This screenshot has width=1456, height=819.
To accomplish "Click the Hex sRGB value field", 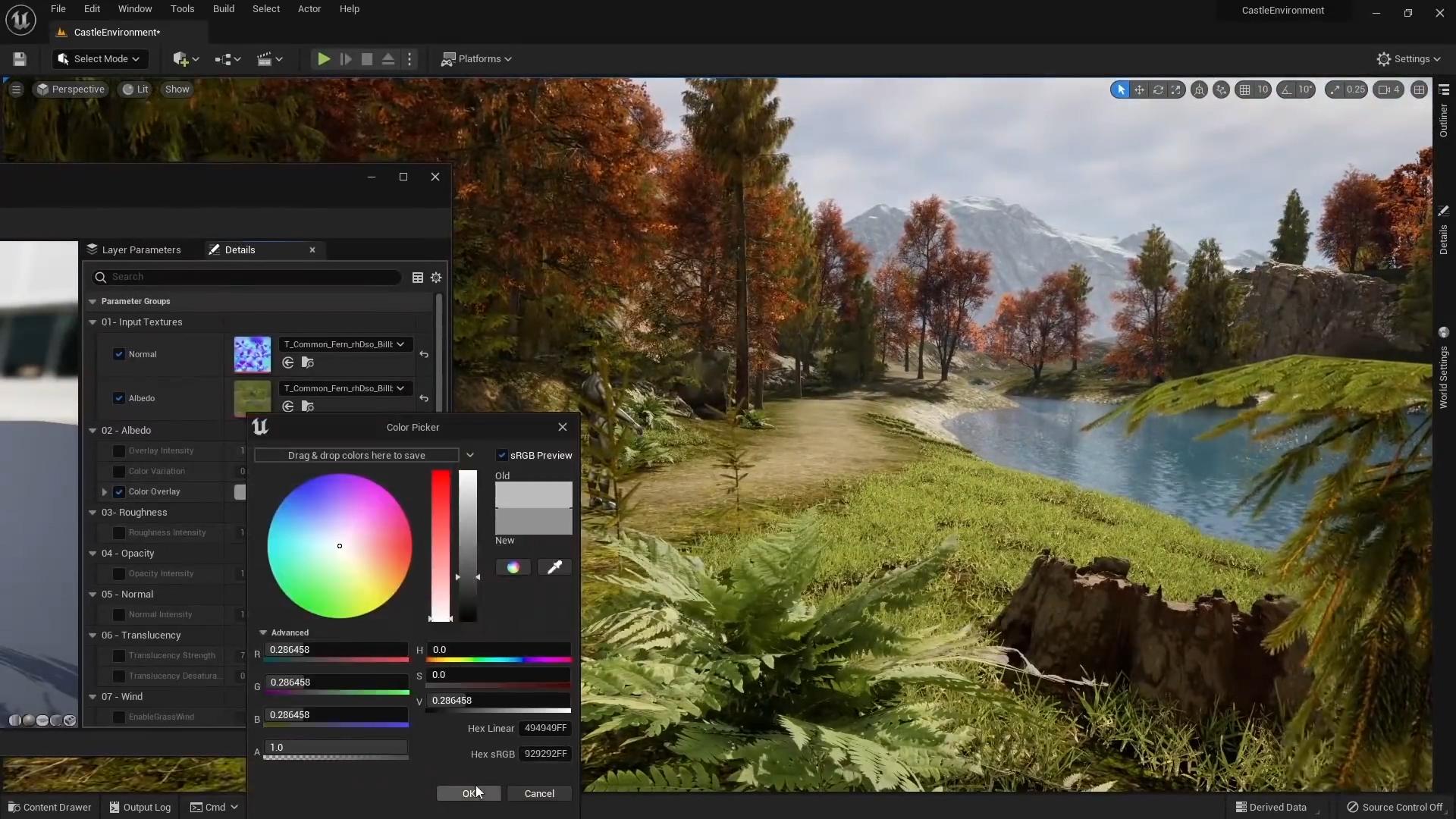I will coord(545,754).
